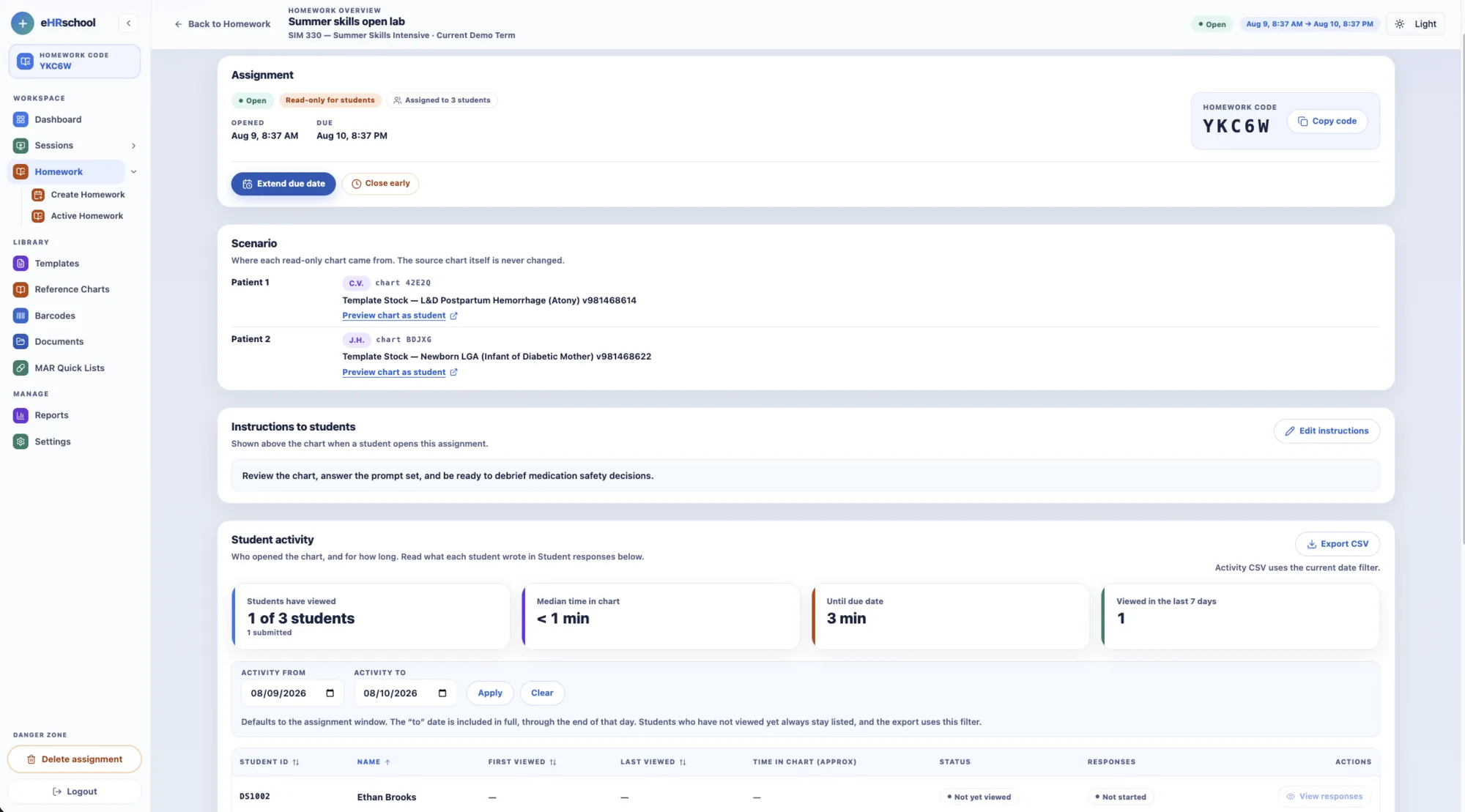Screen dimensions: 1465x812
Task: Click the Barcodes sidebar icon
Action: pos(21,316)
